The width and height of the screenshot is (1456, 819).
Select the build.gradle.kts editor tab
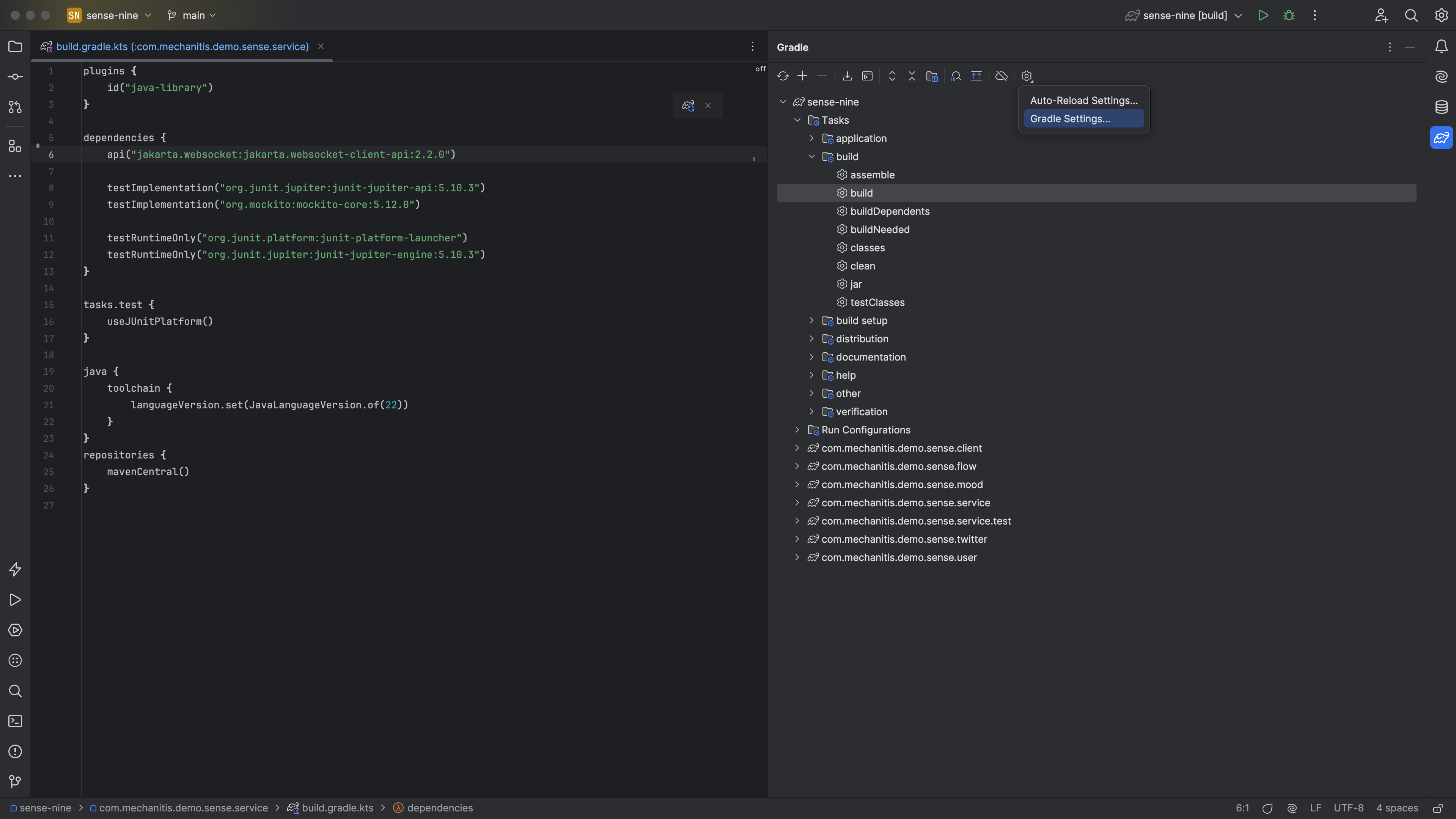(182, 46)
